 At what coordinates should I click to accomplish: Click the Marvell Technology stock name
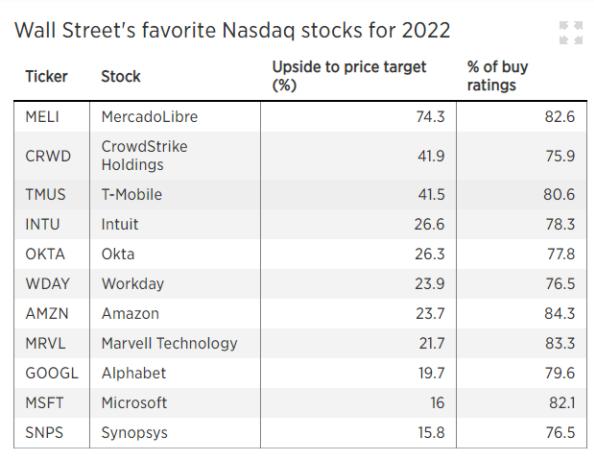[169, 344]
